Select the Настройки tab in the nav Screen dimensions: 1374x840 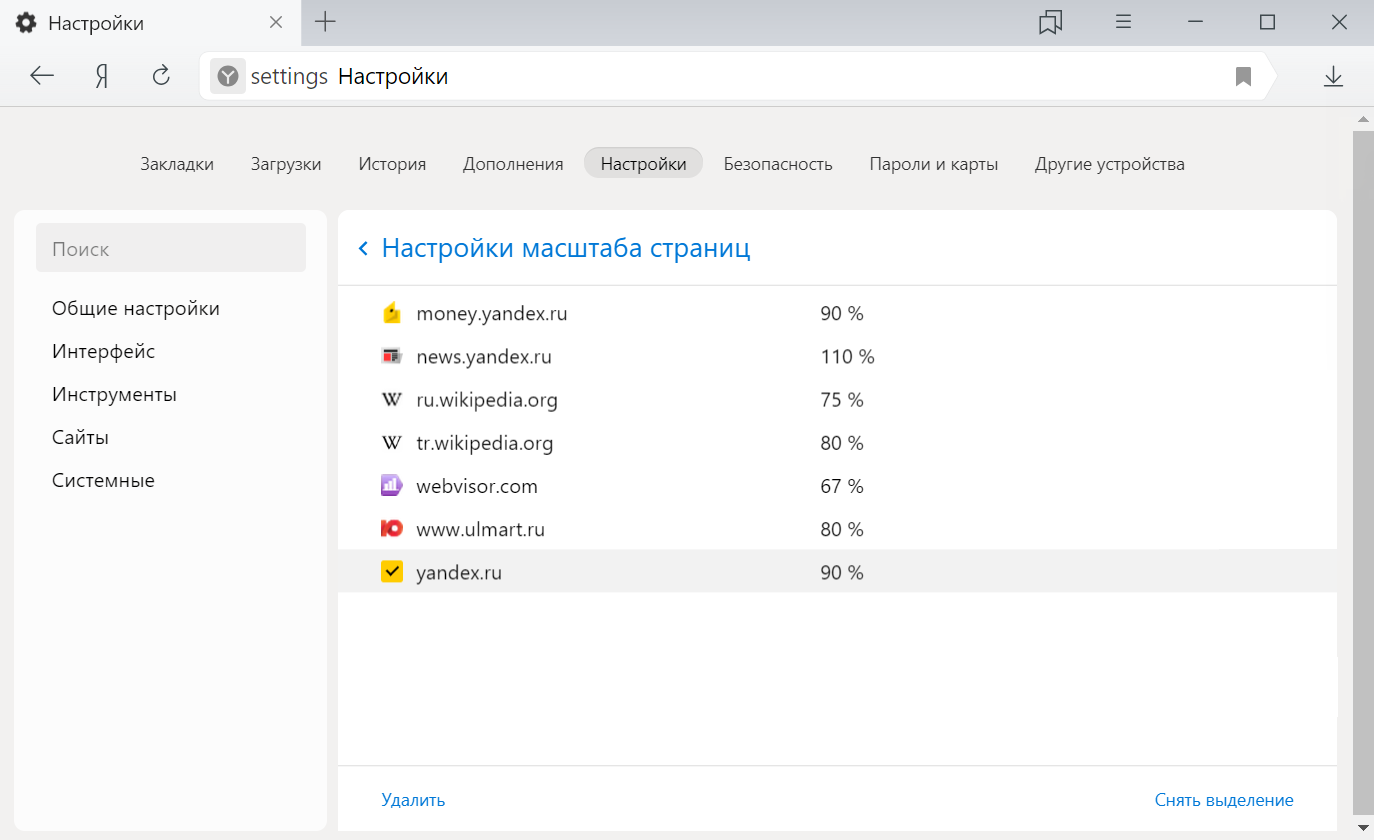[x=643, y=163]
